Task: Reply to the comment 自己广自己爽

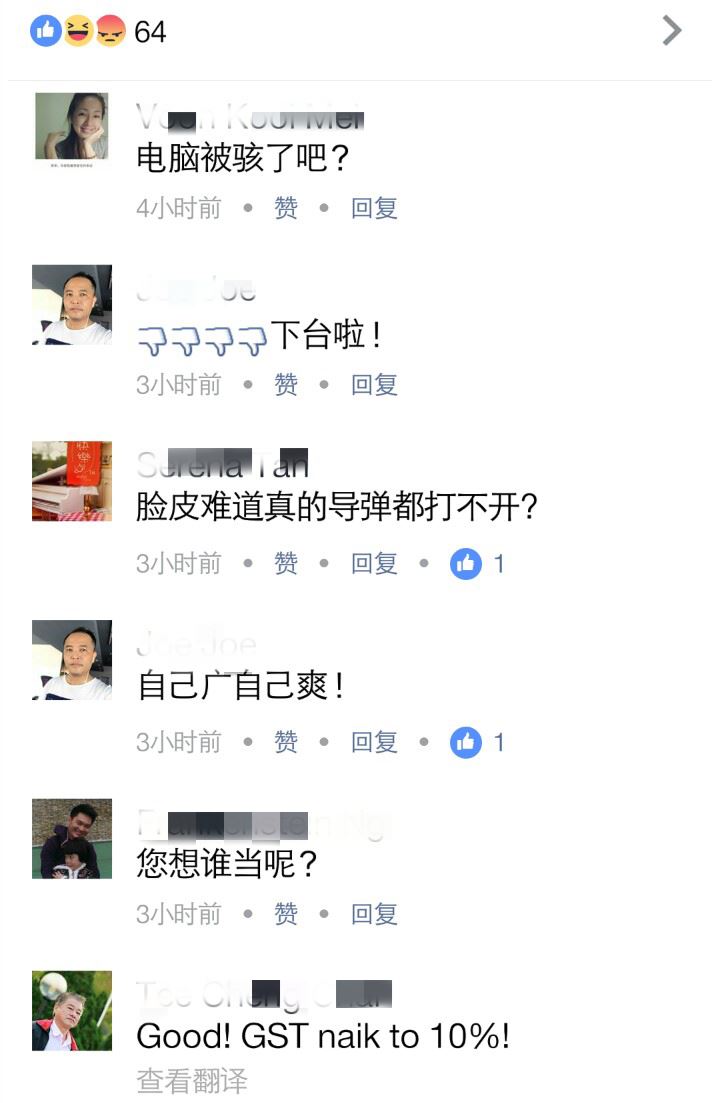Action: pos(374,742)
